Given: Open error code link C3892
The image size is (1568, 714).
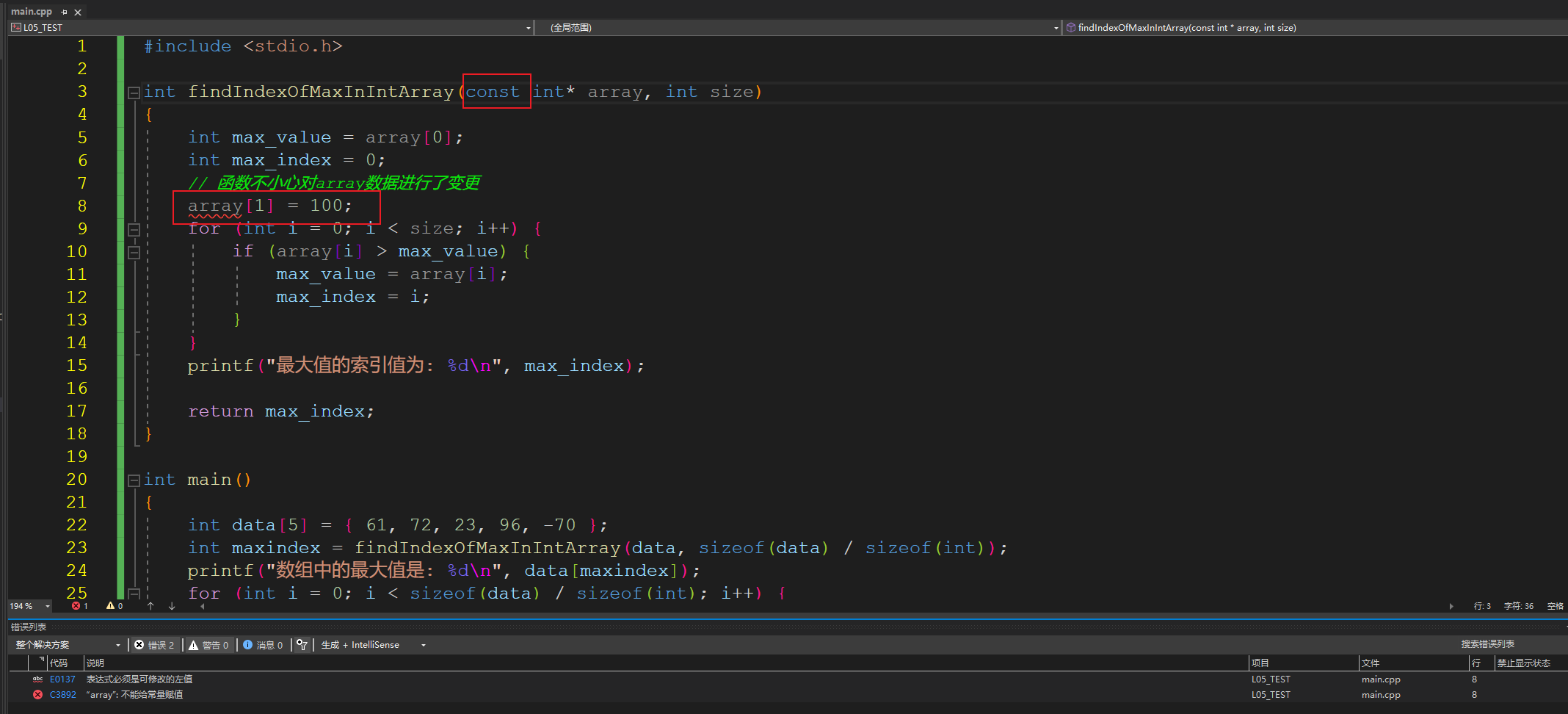Looking at the screenshot, I should (62, 694).
